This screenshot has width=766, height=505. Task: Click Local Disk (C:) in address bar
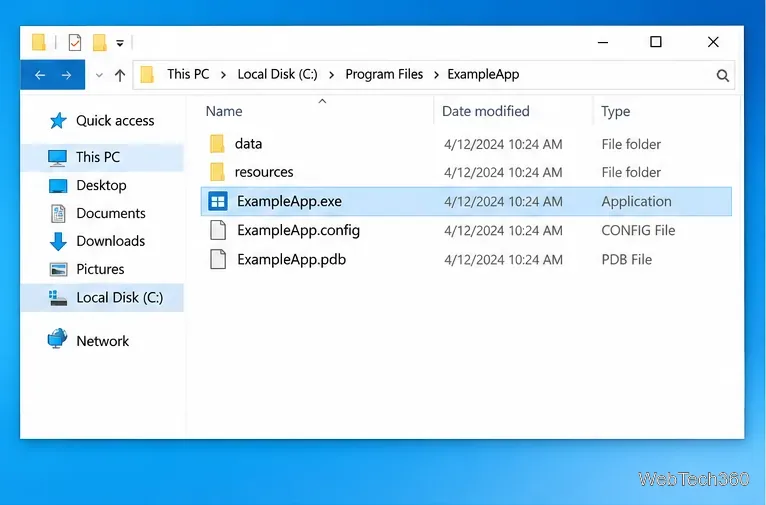(x=277, y=74)
